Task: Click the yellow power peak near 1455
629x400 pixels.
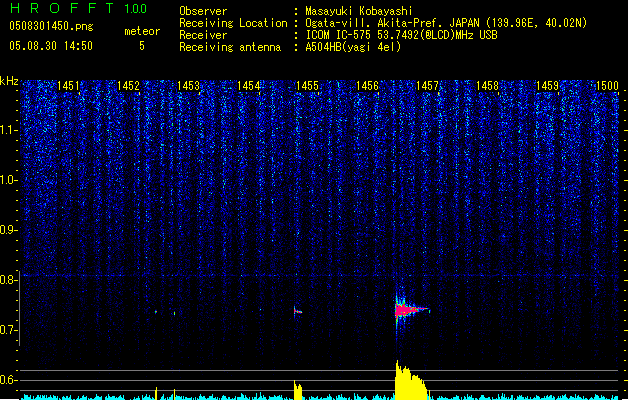Action: [x=298, y=390]
